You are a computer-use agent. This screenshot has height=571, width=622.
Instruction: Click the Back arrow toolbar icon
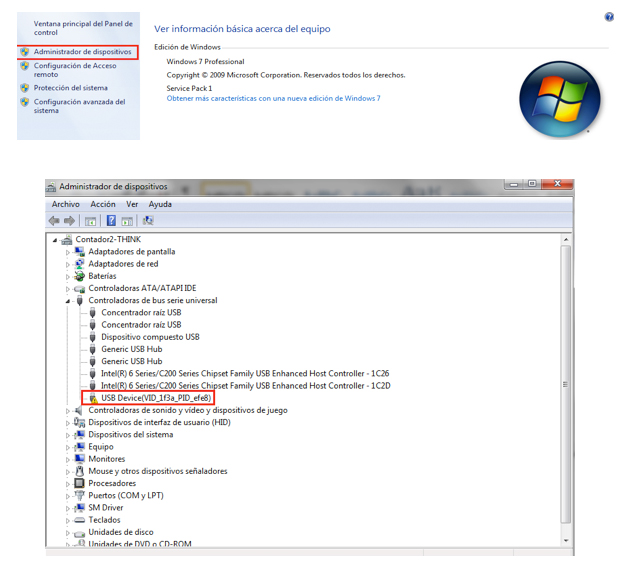(54, 221)
